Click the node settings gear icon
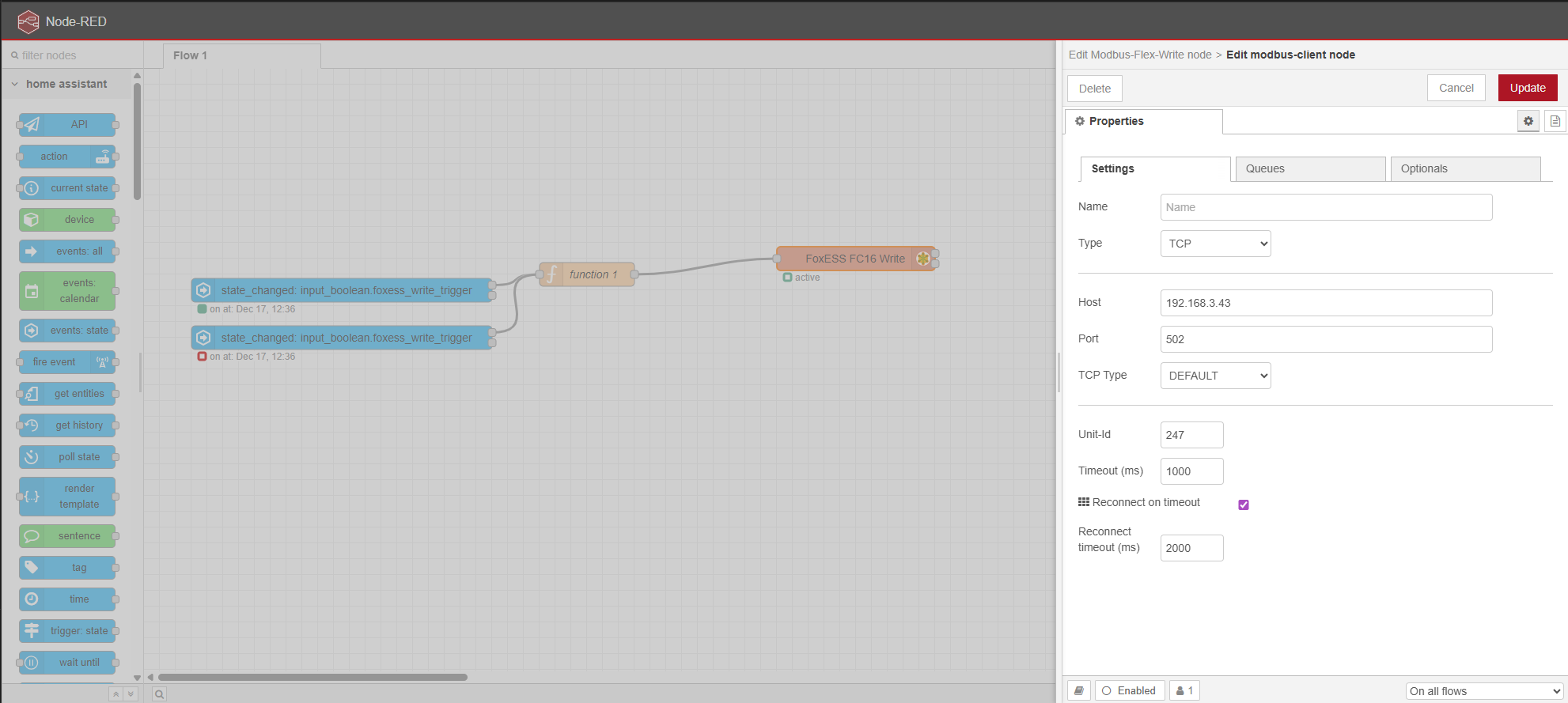Image resolution: width=1568 pixels, height=703 pixels. tap(1528, 121)
